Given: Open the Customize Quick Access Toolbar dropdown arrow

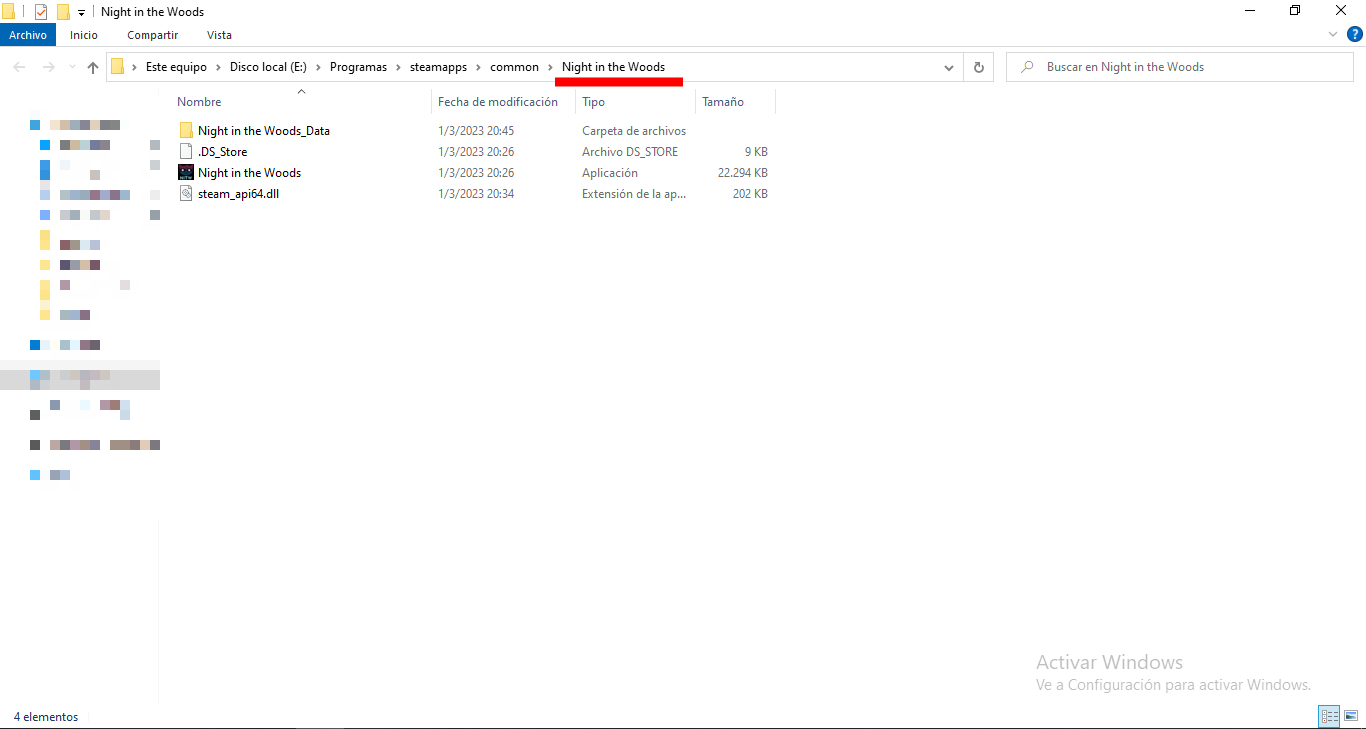Looking at the screenshot, I should point(81,13).
